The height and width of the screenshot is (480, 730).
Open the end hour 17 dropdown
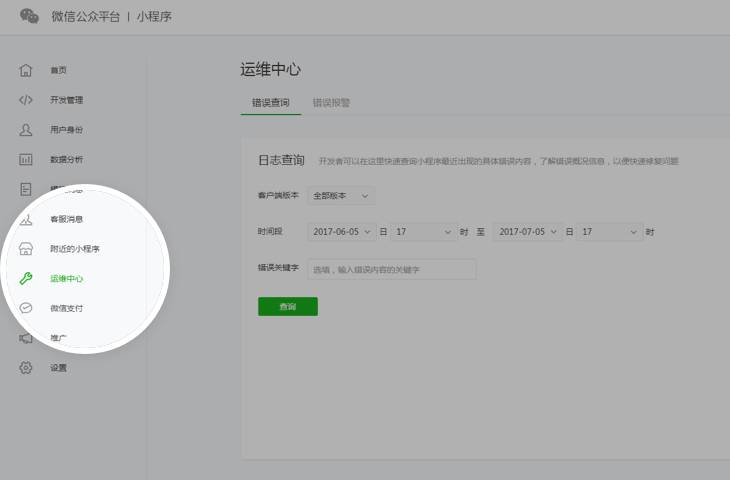coord(609,232)
